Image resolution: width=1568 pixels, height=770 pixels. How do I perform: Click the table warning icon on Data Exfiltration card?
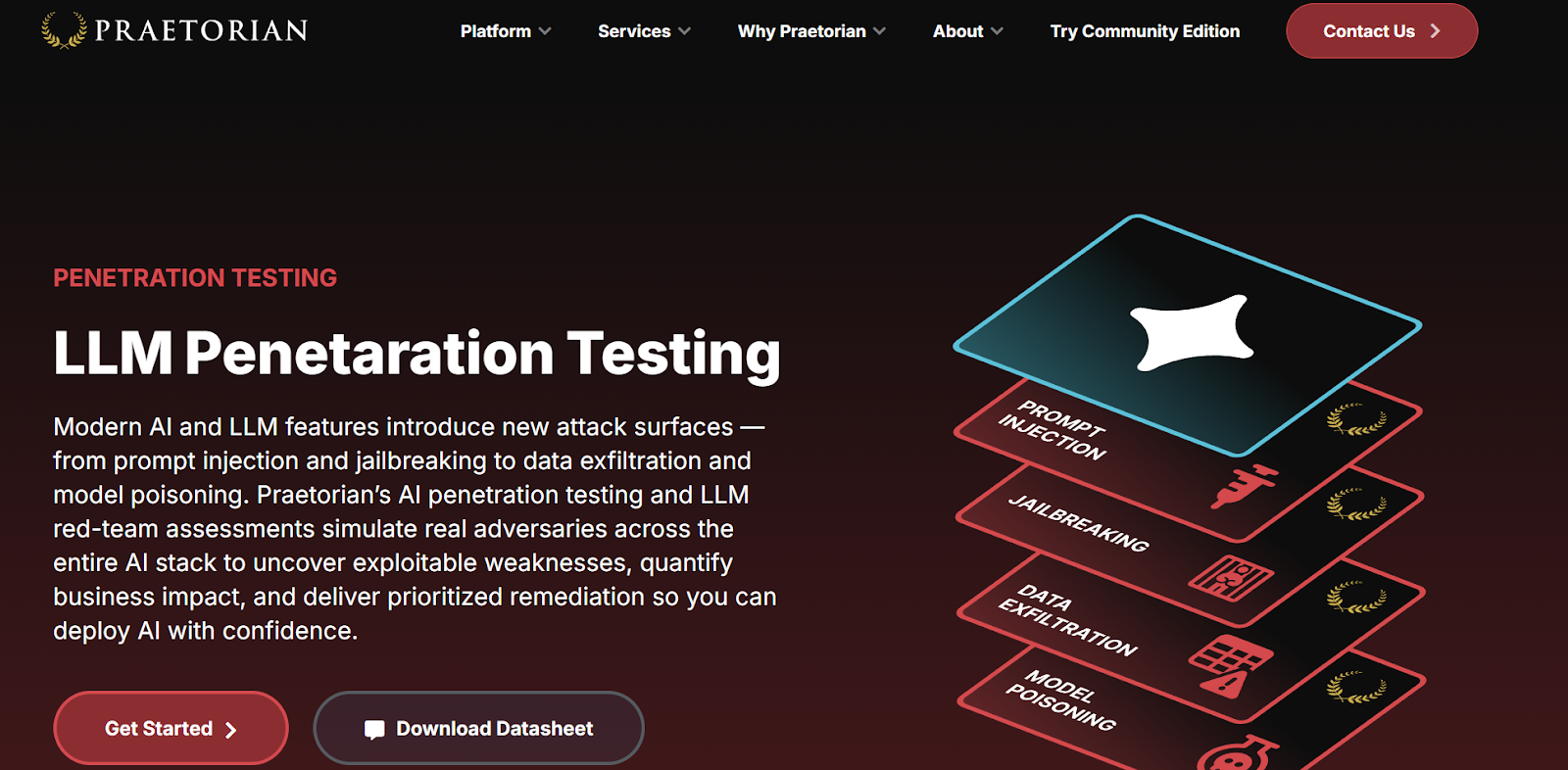(1230, 666)
